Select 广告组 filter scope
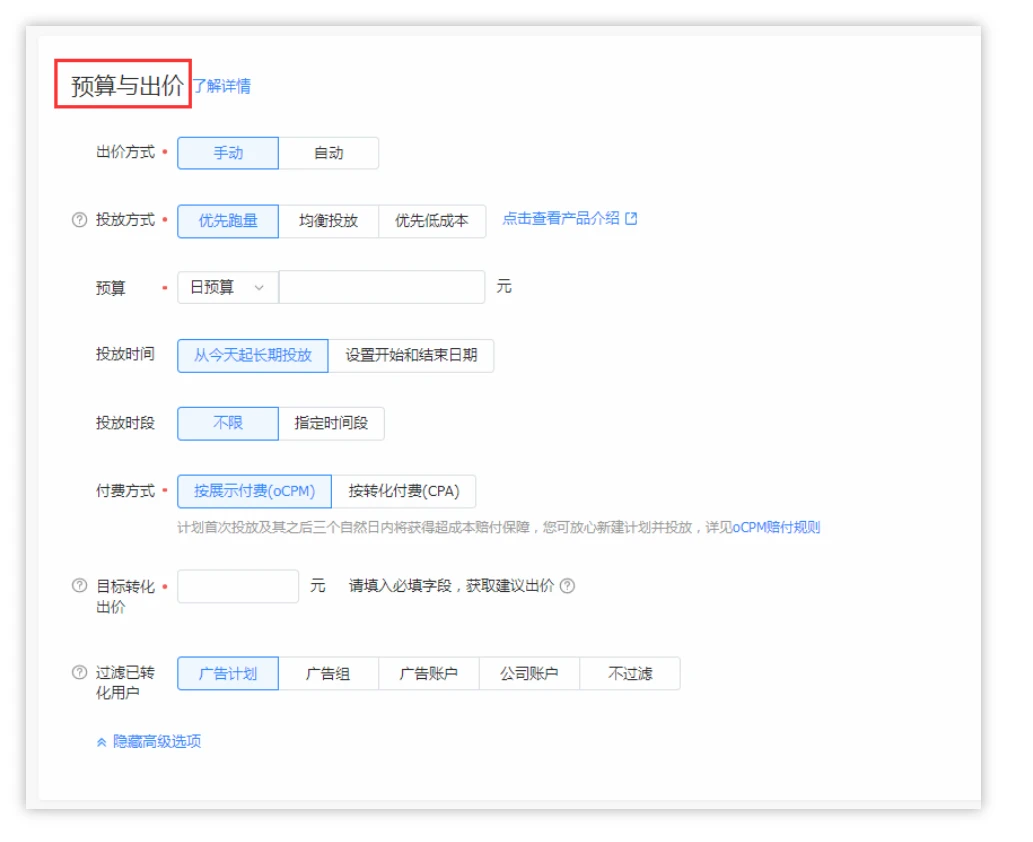The width and height of the screenshot is (1033, 842). point(328,673)
